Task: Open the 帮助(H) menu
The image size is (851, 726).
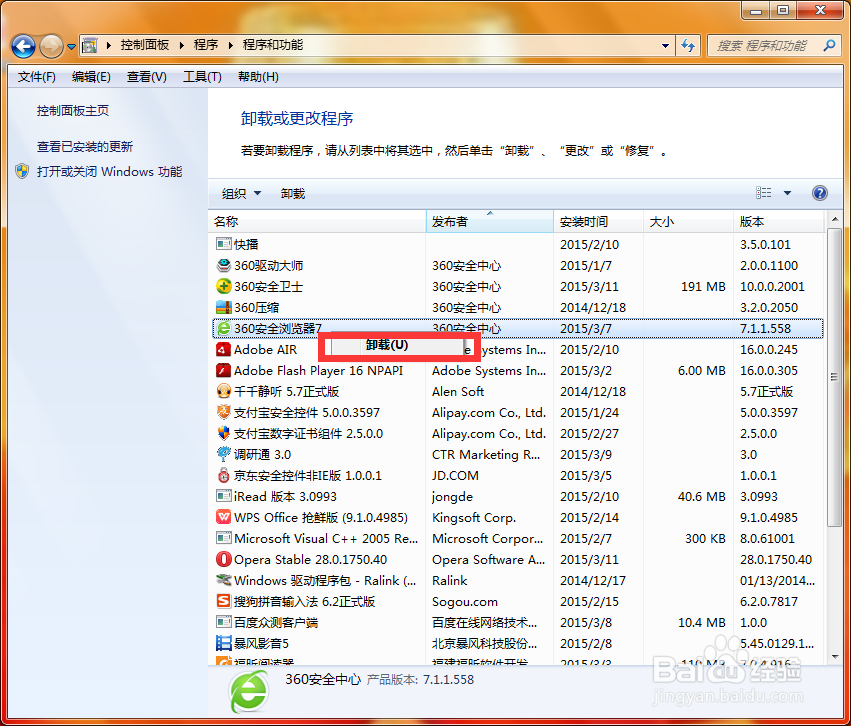Action: tap(258, 77)
